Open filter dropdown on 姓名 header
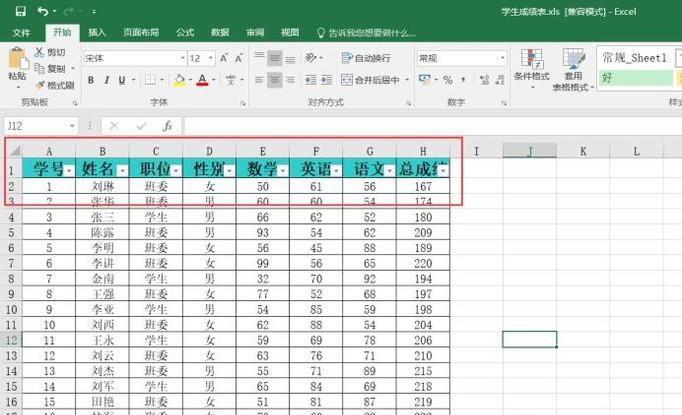Screen dimensions: 682x415 (123, 171)
